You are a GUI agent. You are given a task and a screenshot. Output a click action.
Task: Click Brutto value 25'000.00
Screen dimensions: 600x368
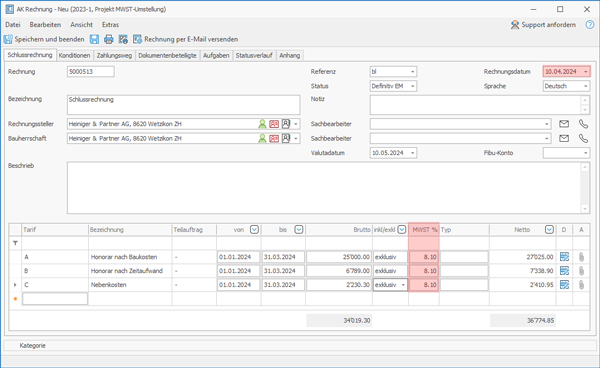coord(339,257)
